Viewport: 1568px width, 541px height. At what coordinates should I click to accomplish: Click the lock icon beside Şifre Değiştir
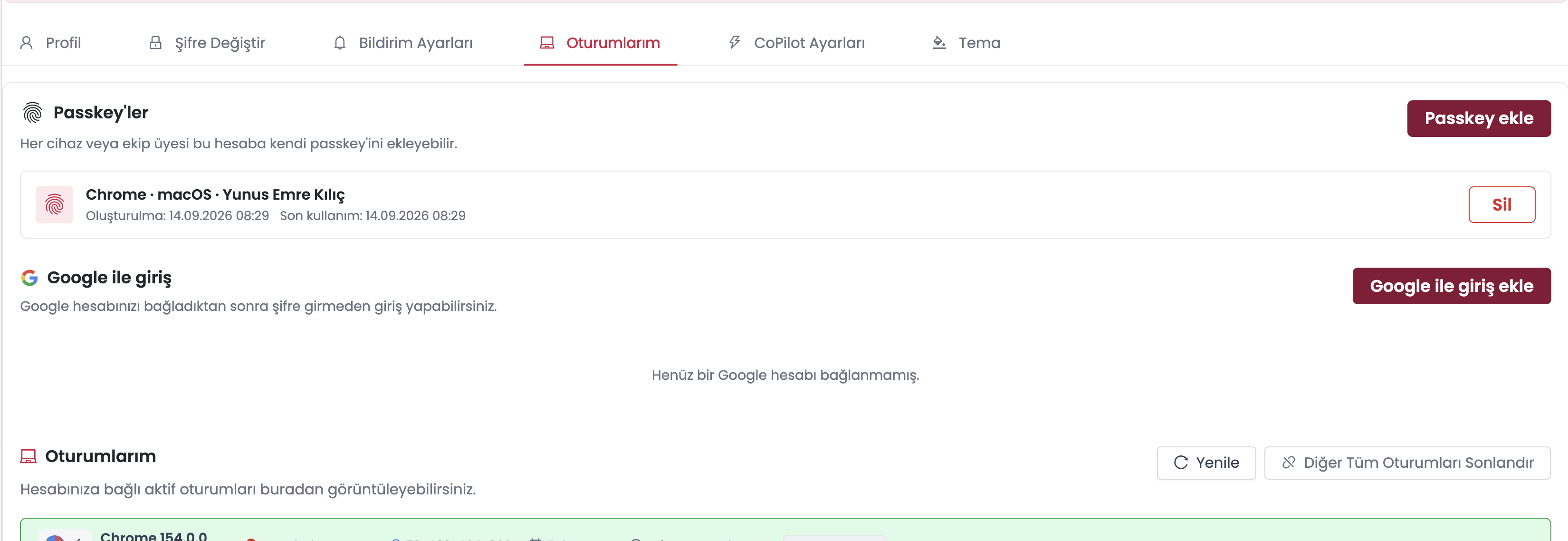coord(156,43)
